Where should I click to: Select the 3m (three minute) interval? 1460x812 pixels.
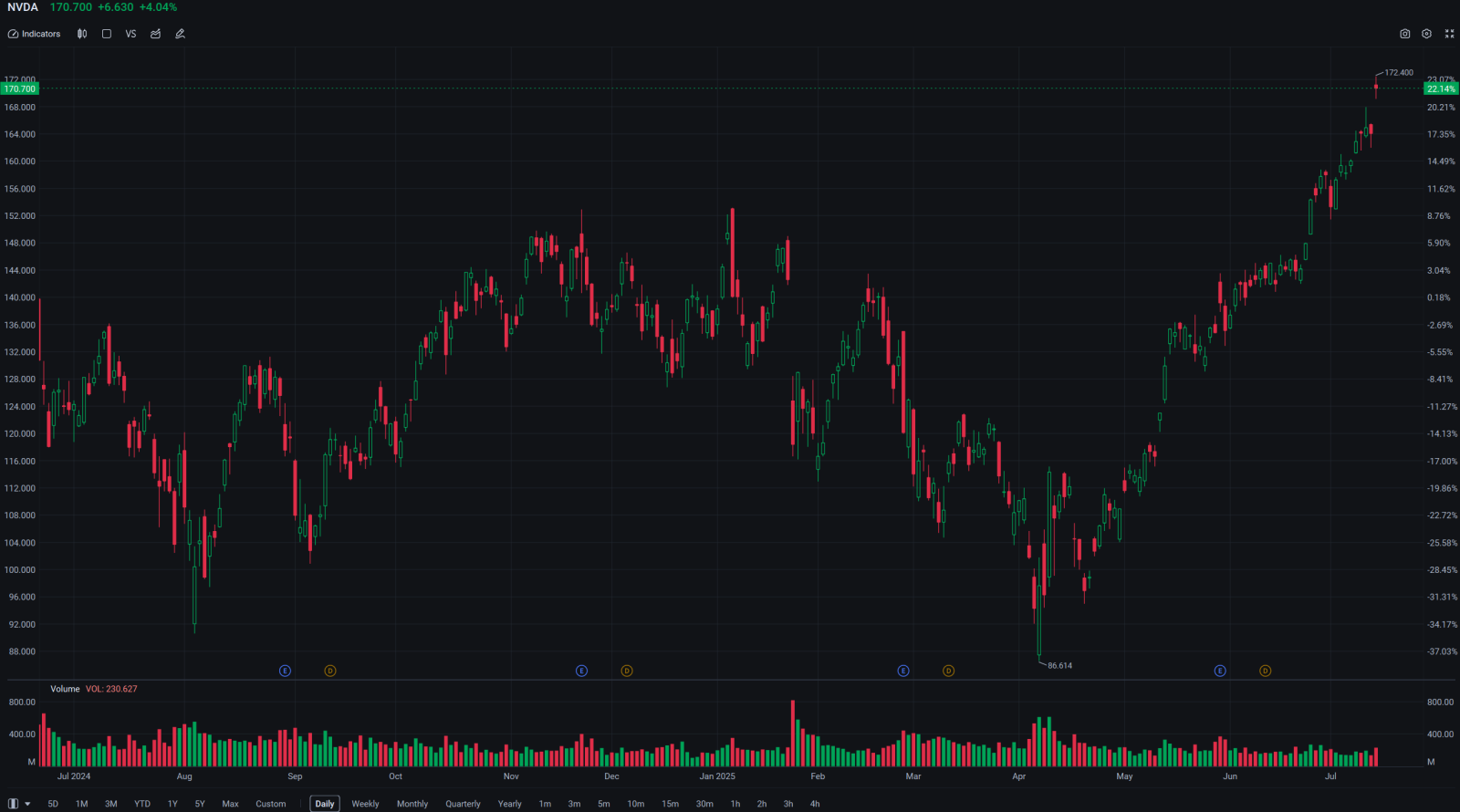574,804
